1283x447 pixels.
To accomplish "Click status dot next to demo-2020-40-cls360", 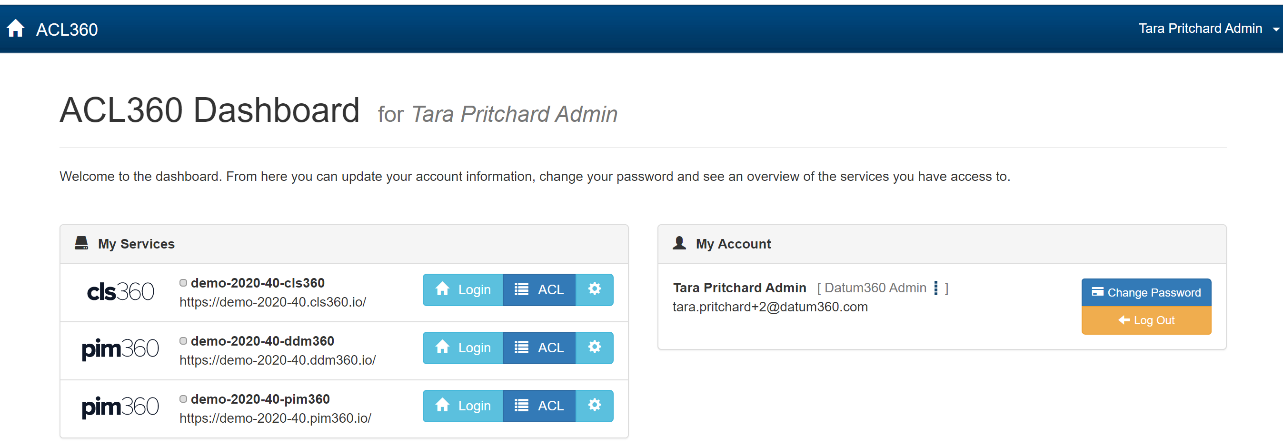I will point(184,283).
